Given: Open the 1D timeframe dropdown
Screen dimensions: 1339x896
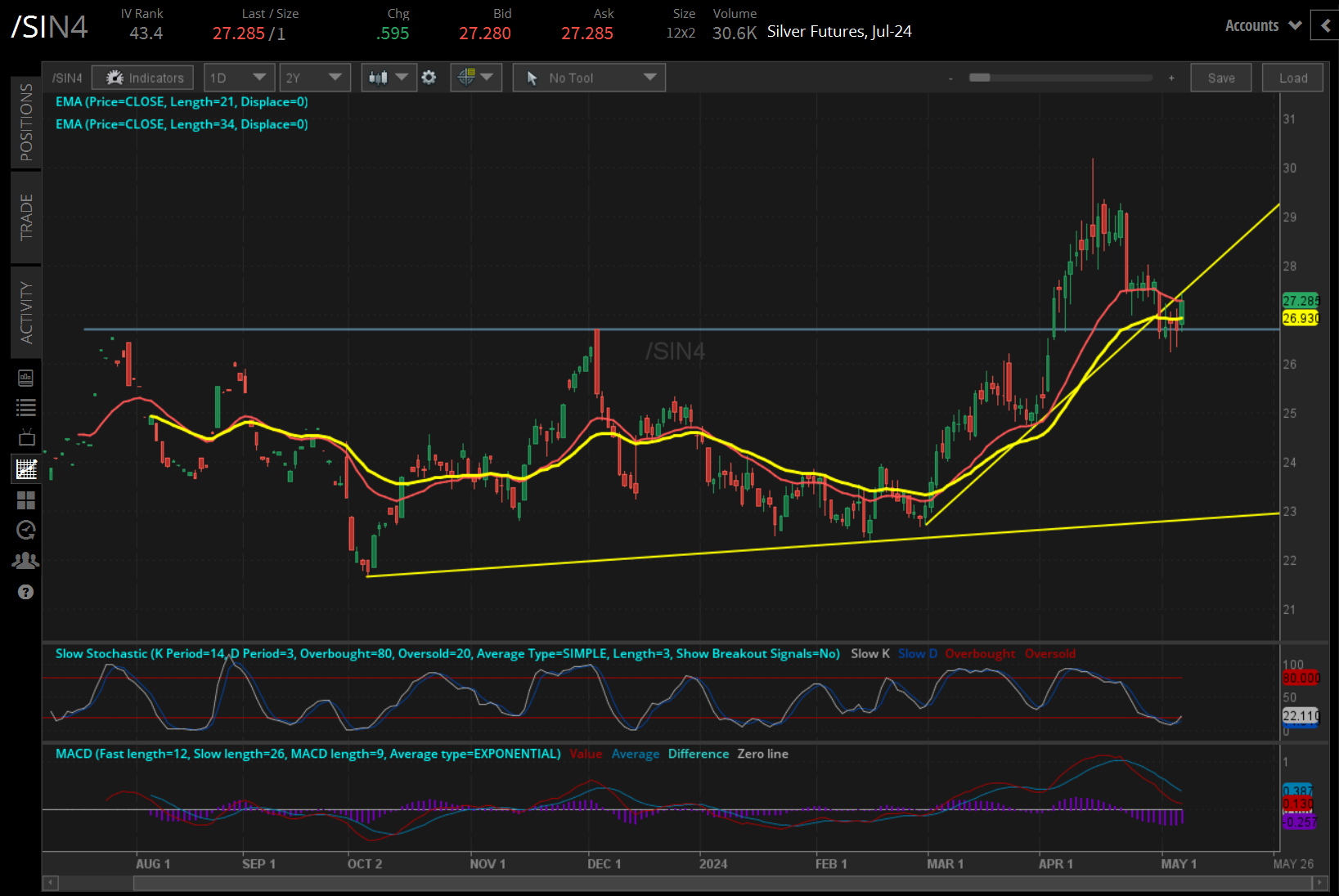Looking at the screenshot, I should [239, 77].
